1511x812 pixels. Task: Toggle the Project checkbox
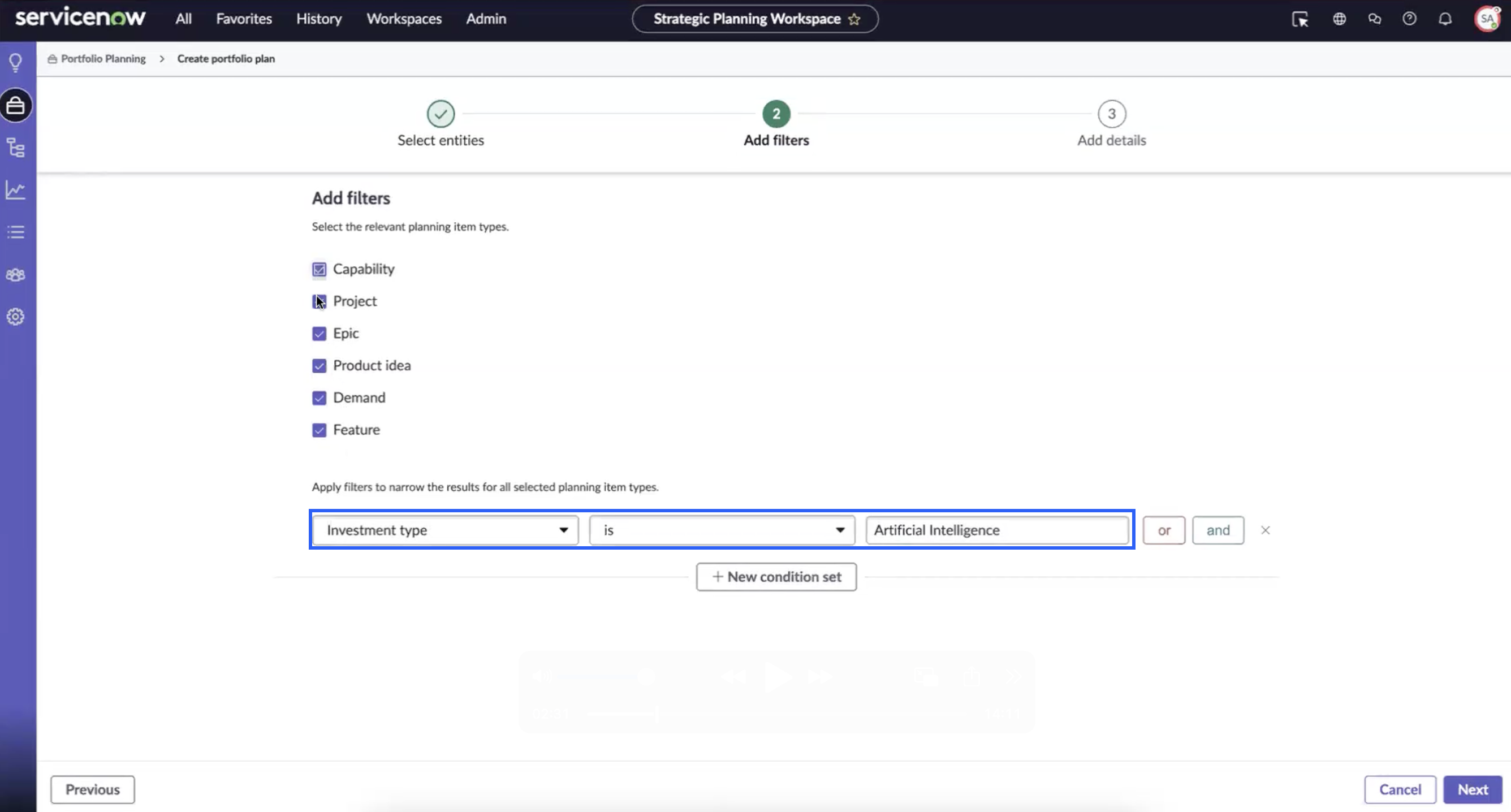(319, 301)
